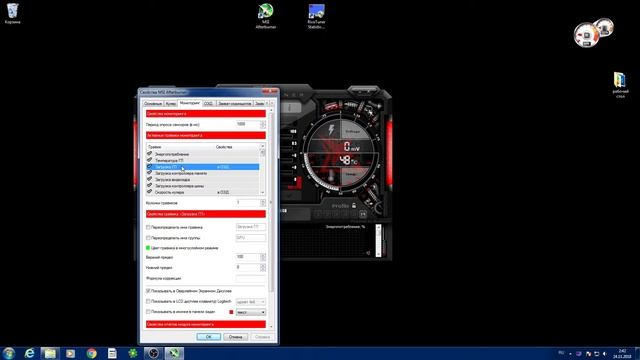
Task: Open the Захват скриншотов tab
Action: click(x=235, y=104)
